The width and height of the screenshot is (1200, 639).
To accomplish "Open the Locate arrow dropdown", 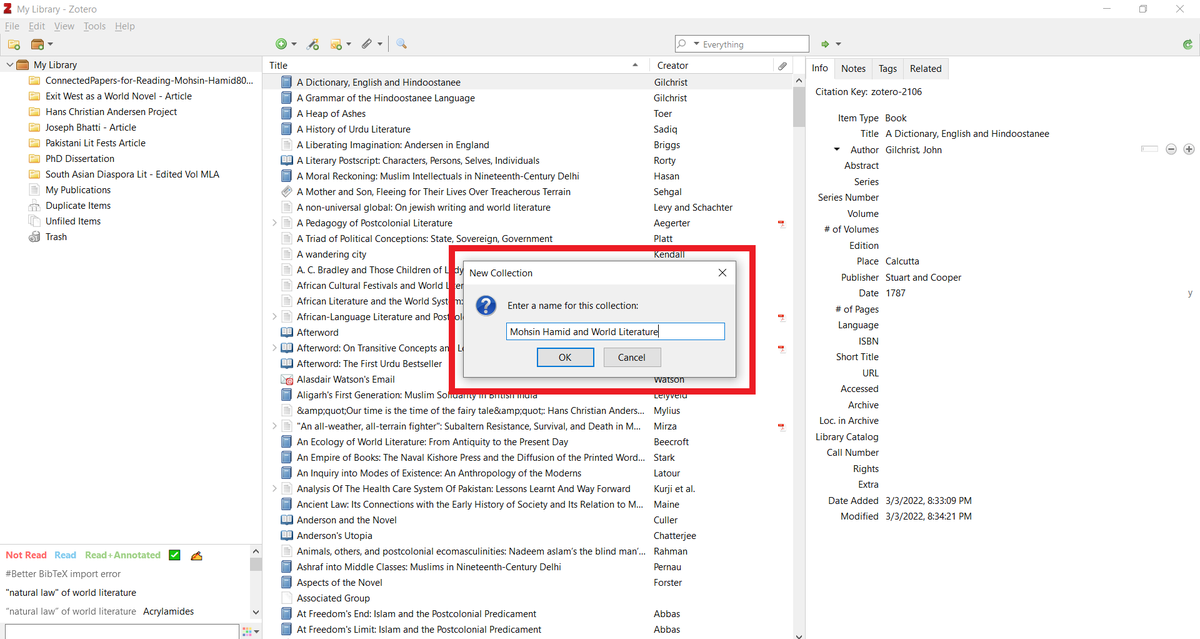I will coord(838,44).
